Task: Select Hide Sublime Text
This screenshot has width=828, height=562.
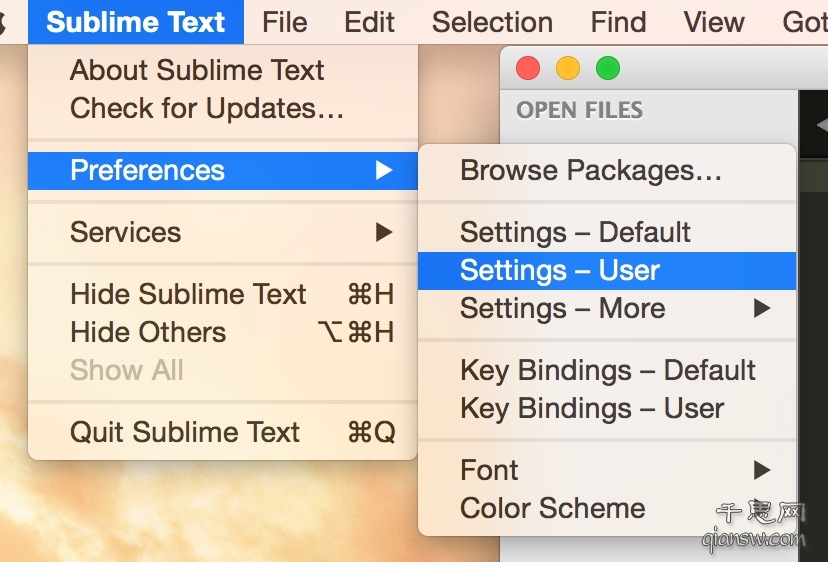Action: [x=222, y=294]
